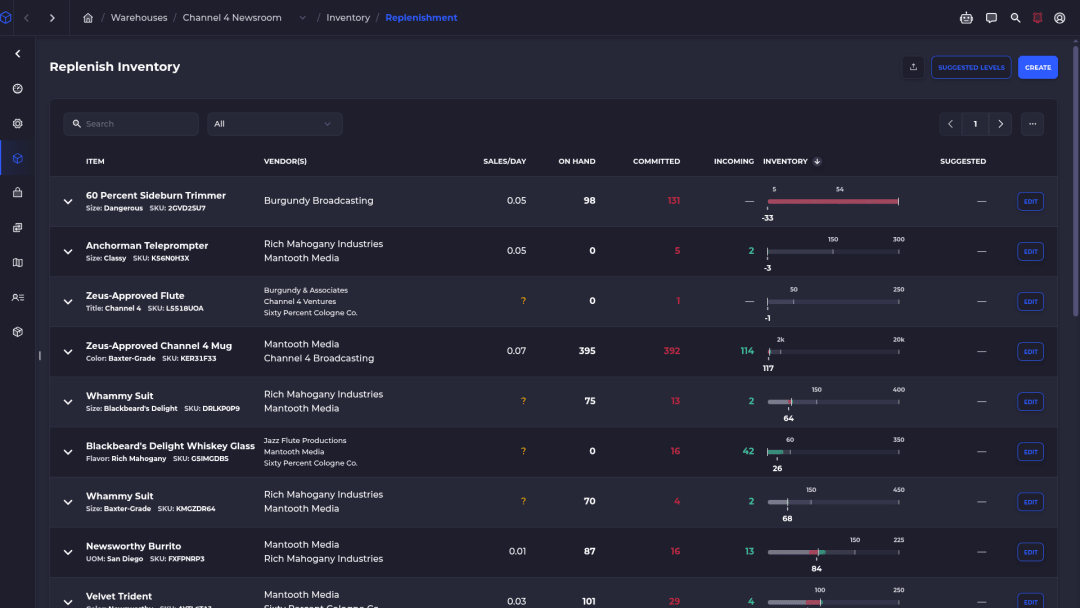The image size is (1080, 608).
Task: Sort by the On Hand column header
Action: tap(577, 162)
